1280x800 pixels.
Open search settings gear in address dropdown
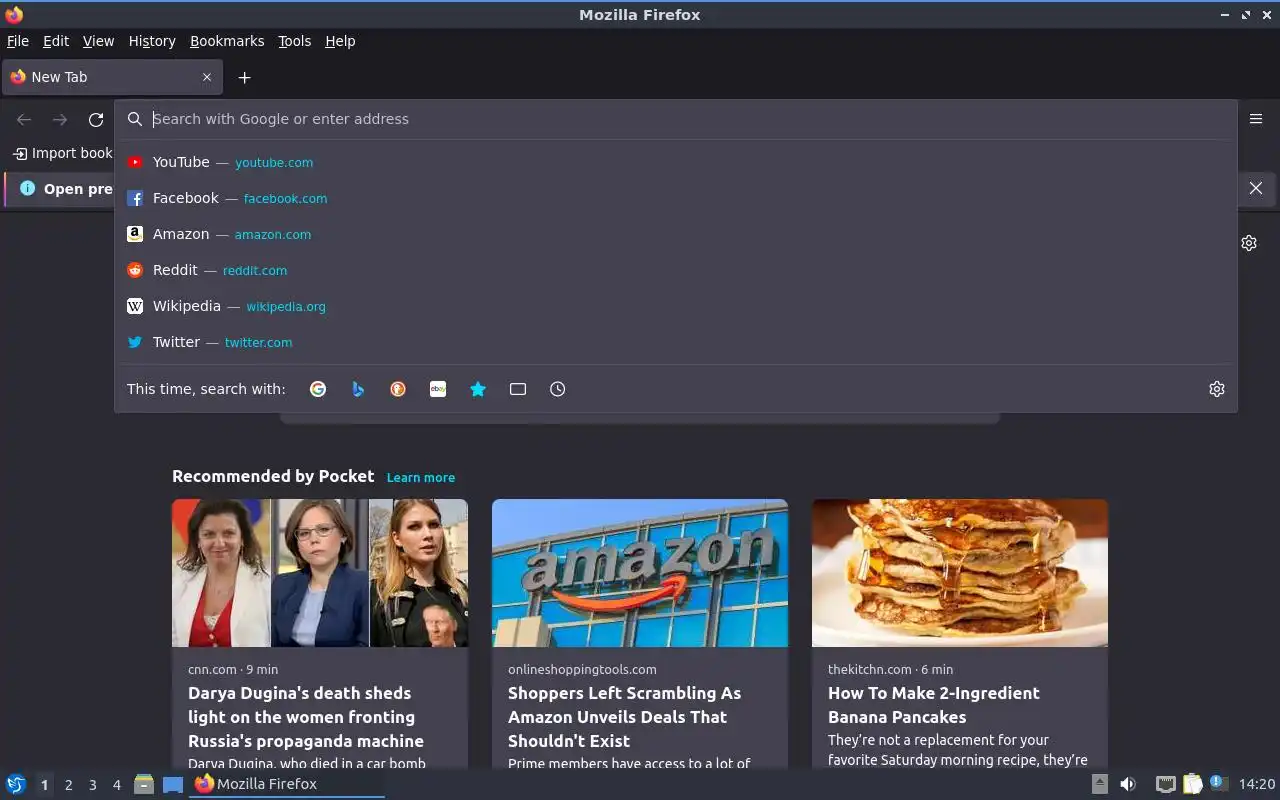tap(1217, 389)
